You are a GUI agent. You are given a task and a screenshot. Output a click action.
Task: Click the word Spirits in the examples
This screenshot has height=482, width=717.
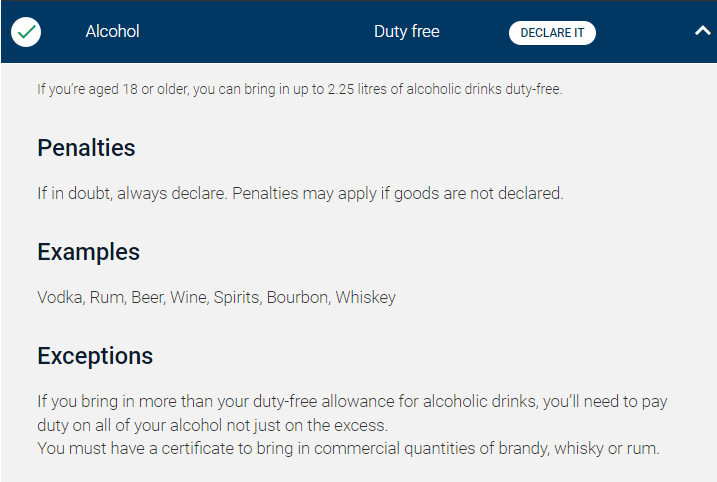coord(238,298)
